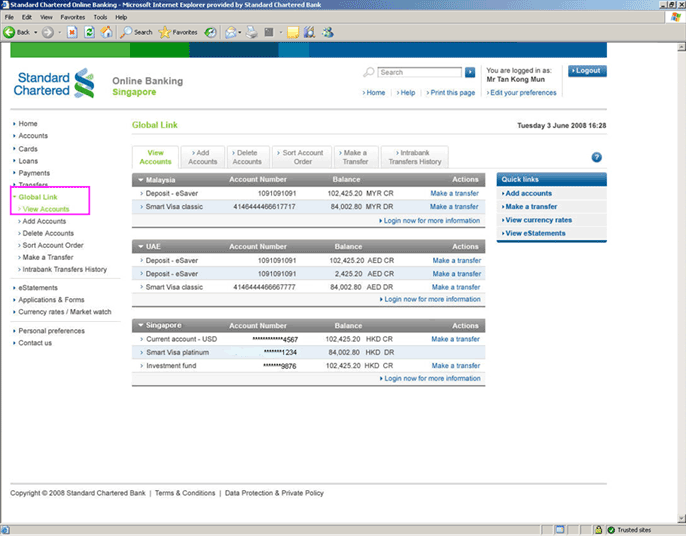Click the browser Forward arrow icon
Screen dimensions: 686x536
[48, 32]
